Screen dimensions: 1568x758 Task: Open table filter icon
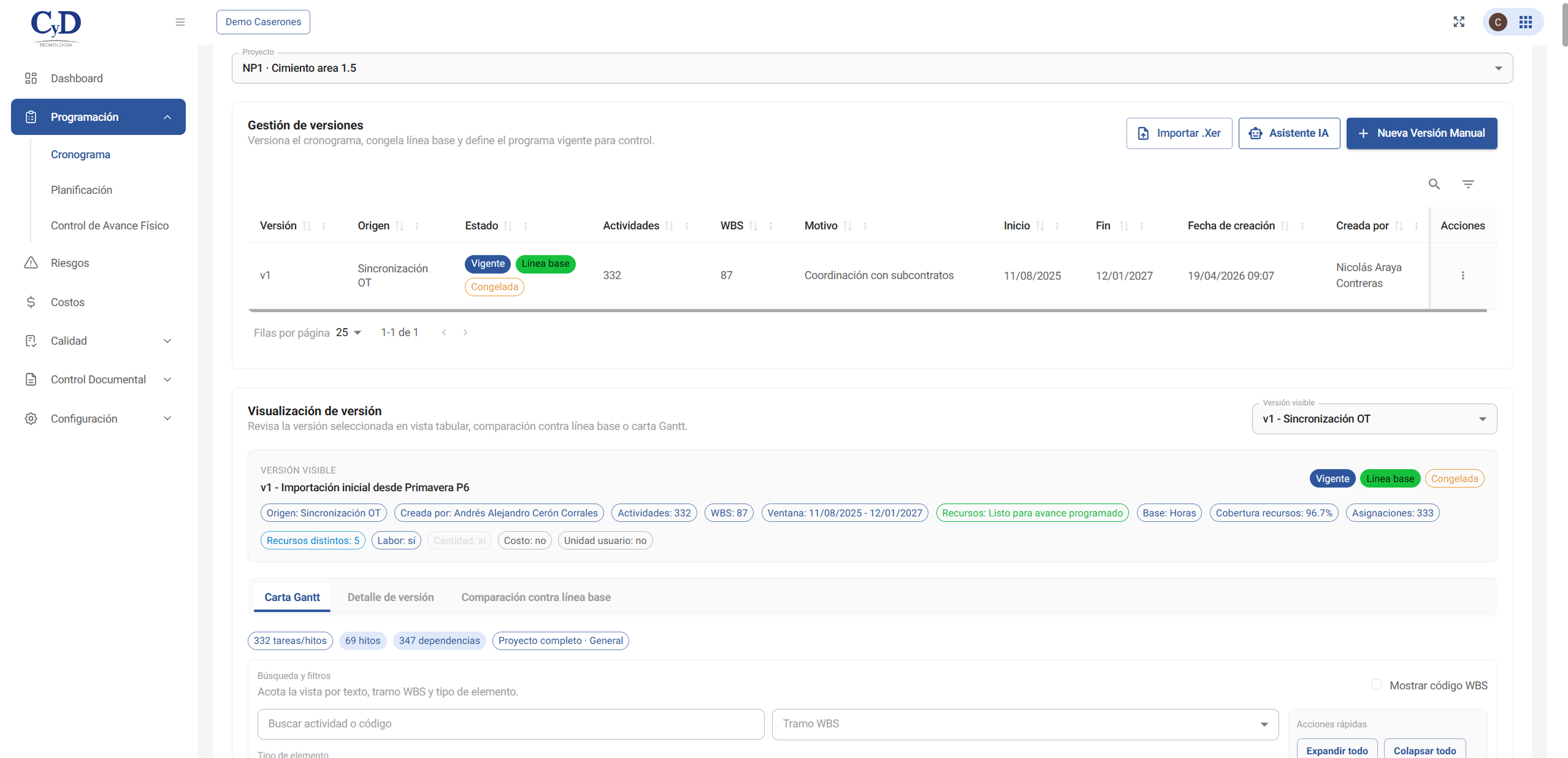1468,184
